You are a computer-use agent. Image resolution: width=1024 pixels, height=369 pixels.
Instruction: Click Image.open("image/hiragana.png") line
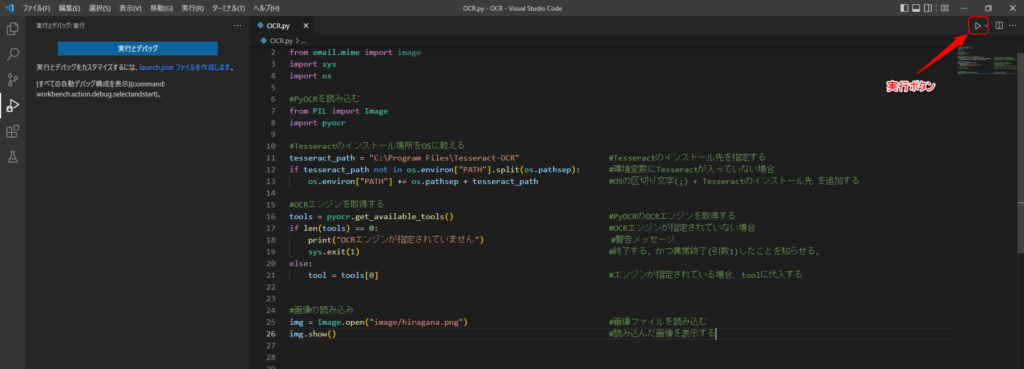(378, 322)
